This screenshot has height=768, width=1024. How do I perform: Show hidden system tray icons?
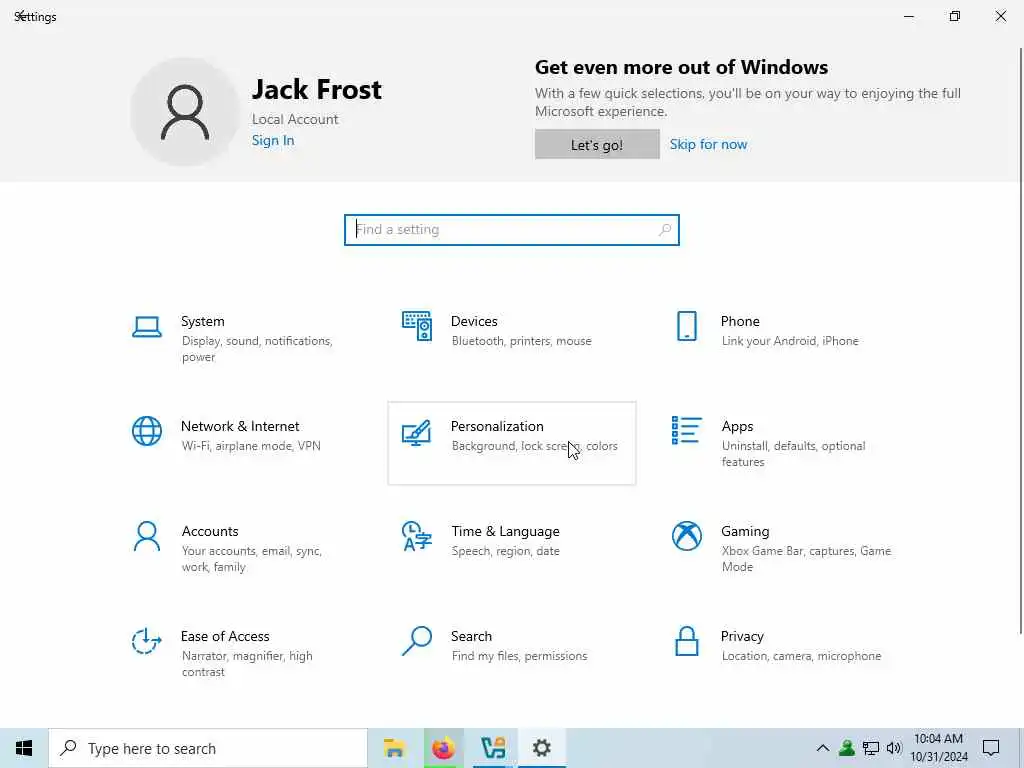pos(823,748)
